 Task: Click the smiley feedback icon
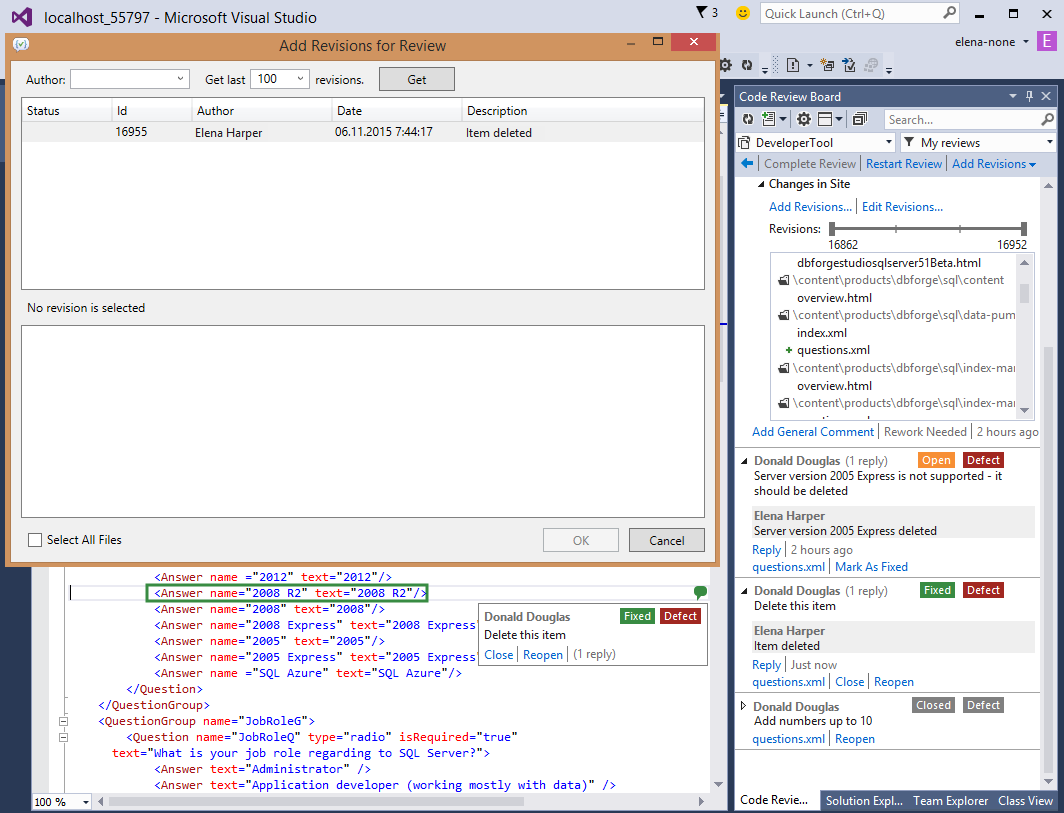742,13
